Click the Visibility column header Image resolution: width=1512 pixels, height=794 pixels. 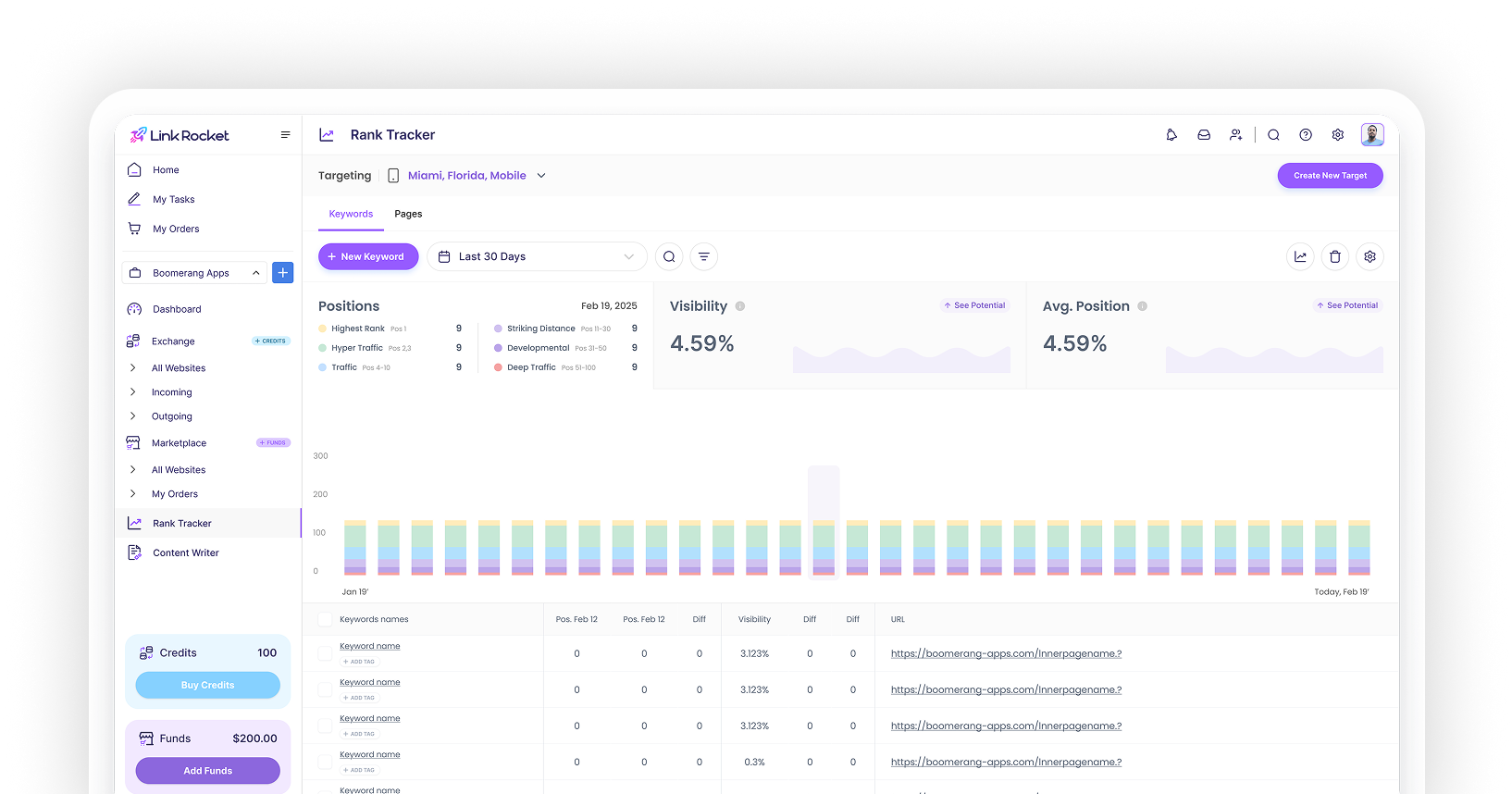tap(754, 620)
